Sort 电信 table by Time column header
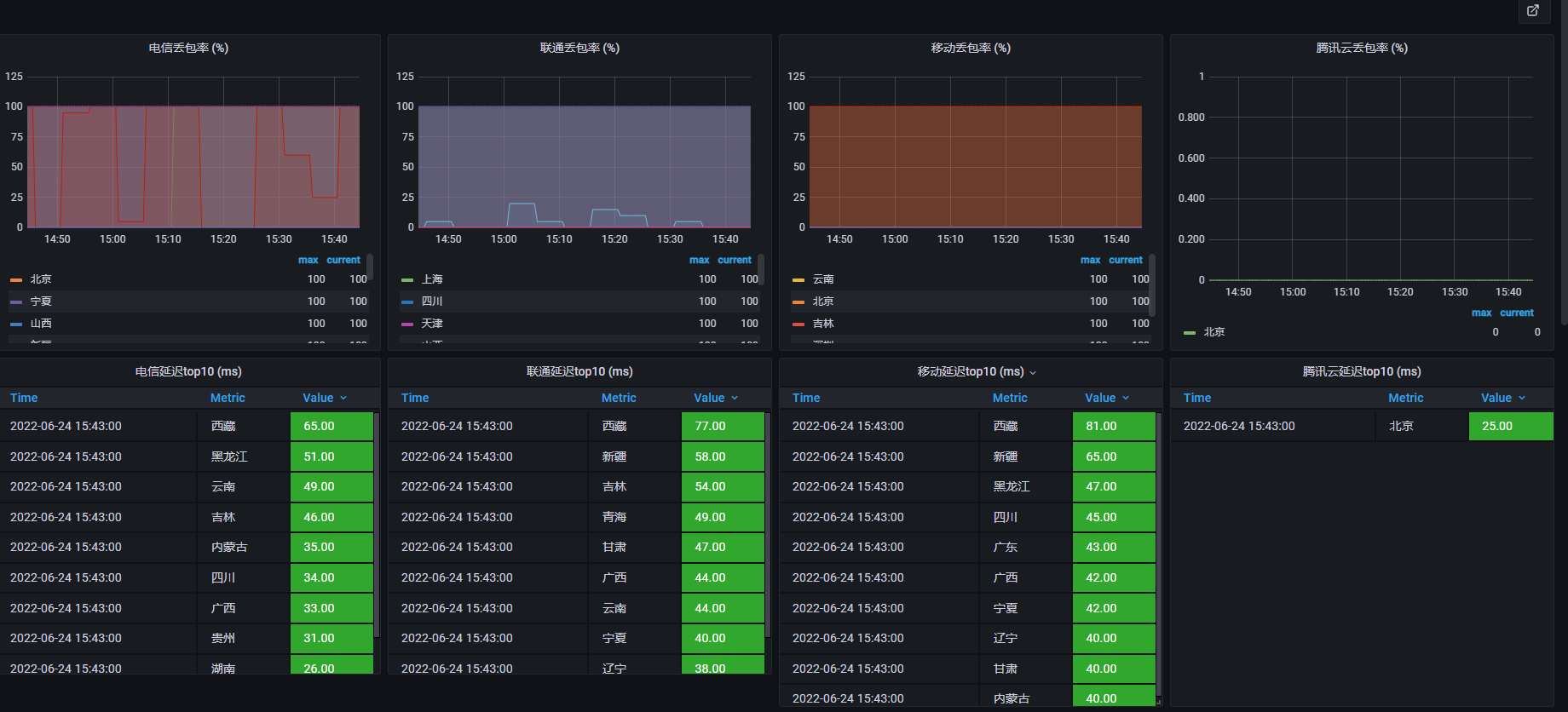Image resolution: width=1568 pixels, height=712 pixels. (24, 398)
